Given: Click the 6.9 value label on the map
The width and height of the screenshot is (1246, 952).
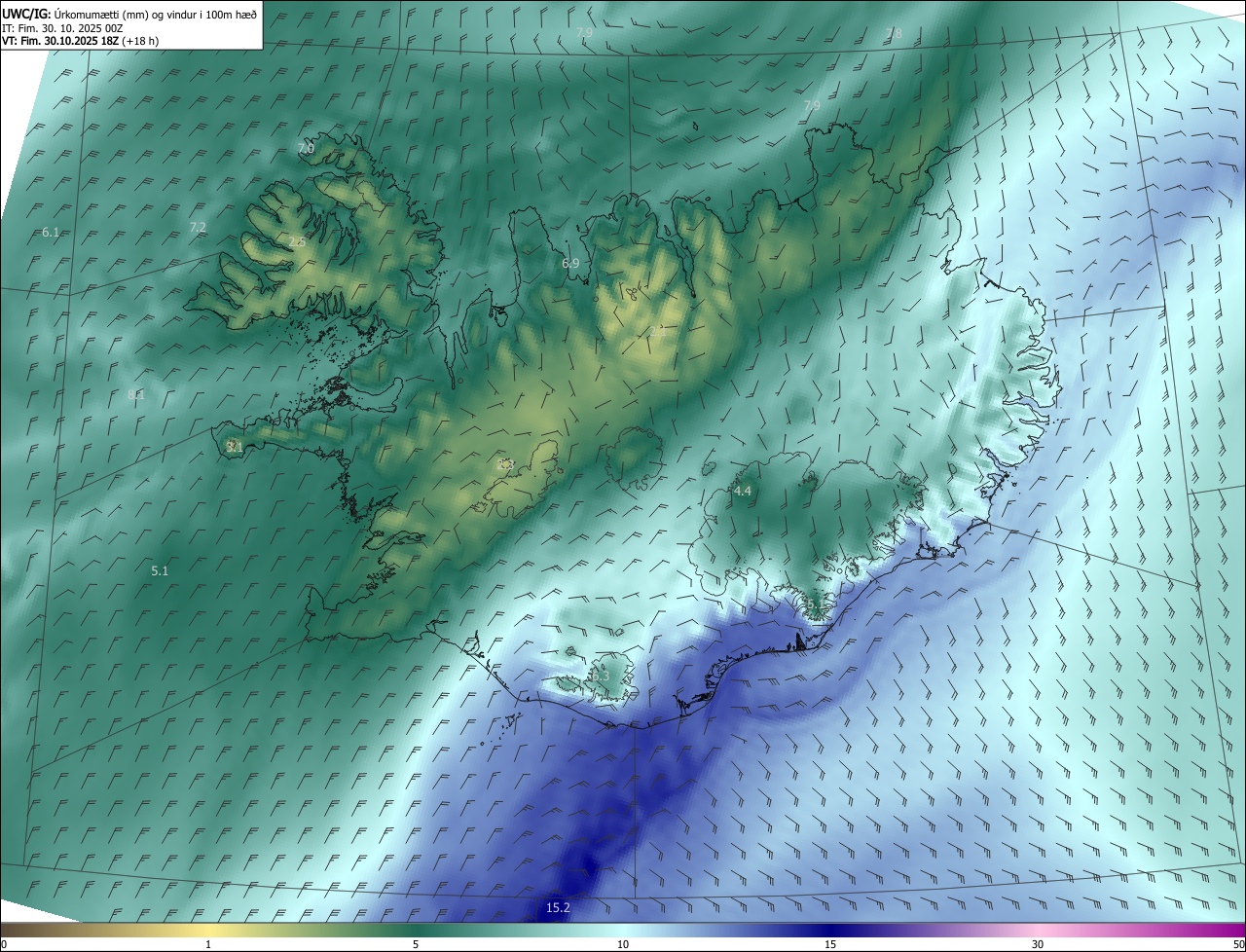Looking at the screenshot, I should (570, 264).
